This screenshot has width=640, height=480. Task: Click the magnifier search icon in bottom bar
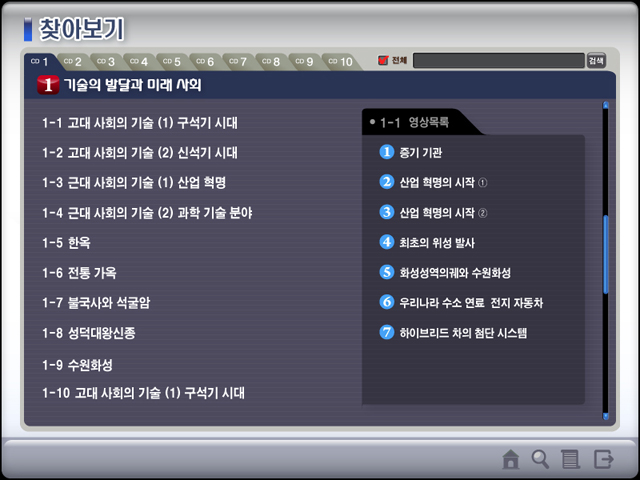541,459
